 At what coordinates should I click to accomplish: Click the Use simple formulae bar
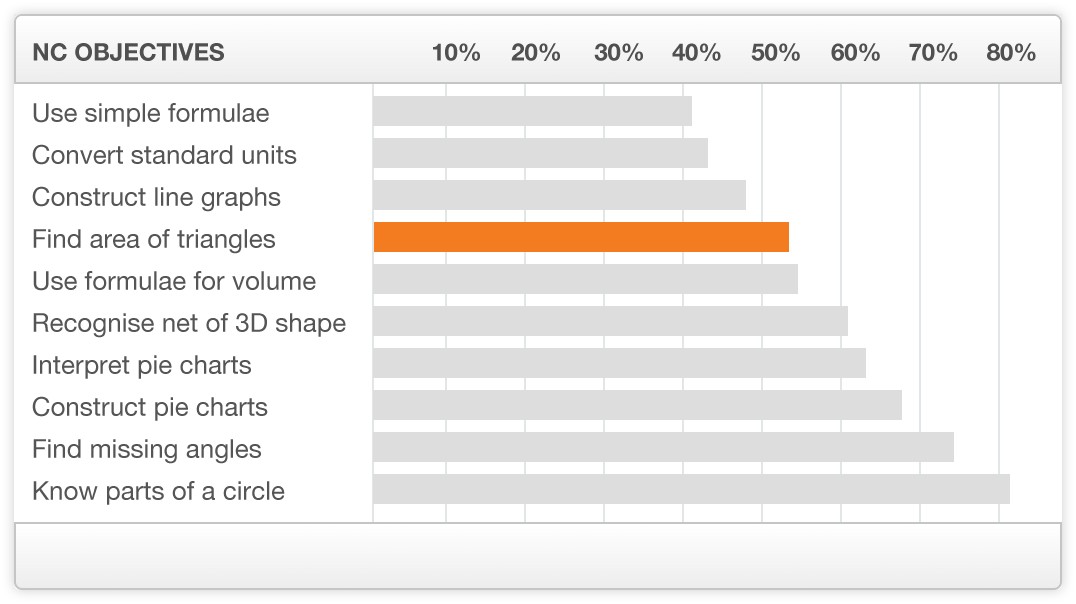533,111
